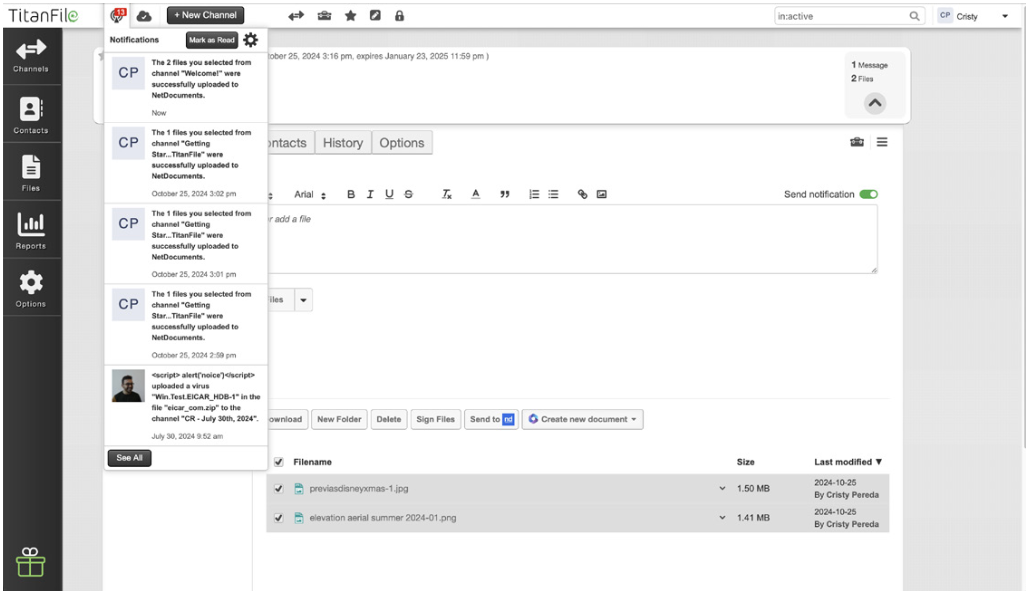Apply bold formatting
Image resolution: width=1026 pixels, height=596 pixels.
click(351, 194)
